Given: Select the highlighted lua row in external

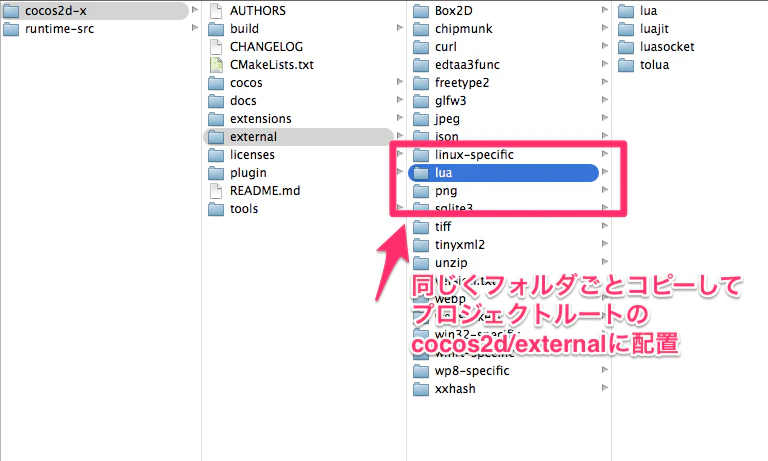Looking at the screenshot, I should (503, 173).
